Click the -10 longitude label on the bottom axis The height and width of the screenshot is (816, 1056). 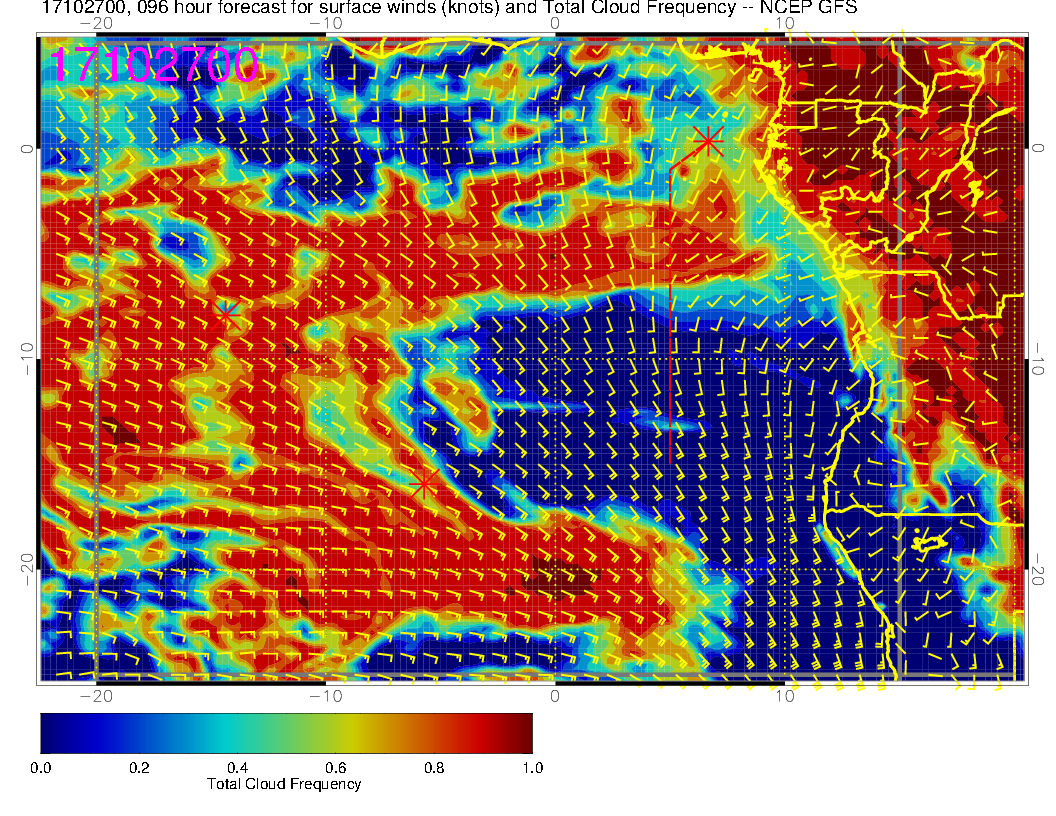325,695
